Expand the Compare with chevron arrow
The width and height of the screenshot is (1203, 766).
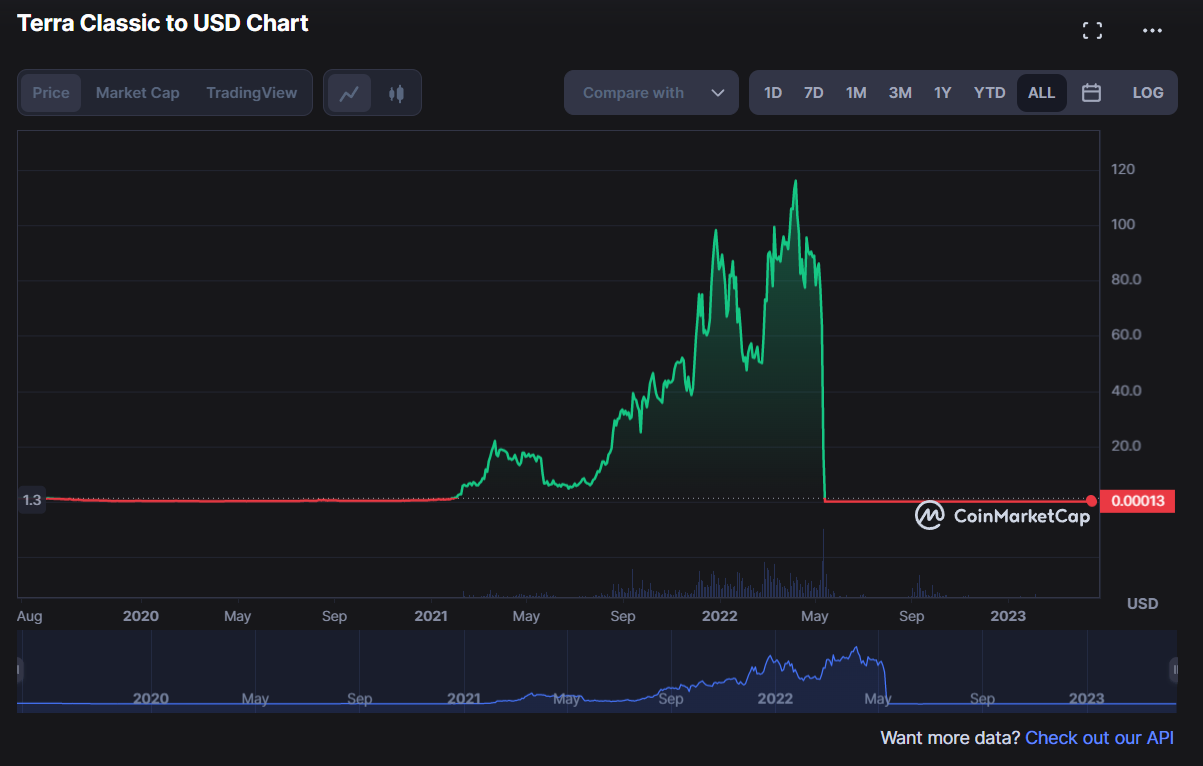pyautogui.click(x=717, y=93)
